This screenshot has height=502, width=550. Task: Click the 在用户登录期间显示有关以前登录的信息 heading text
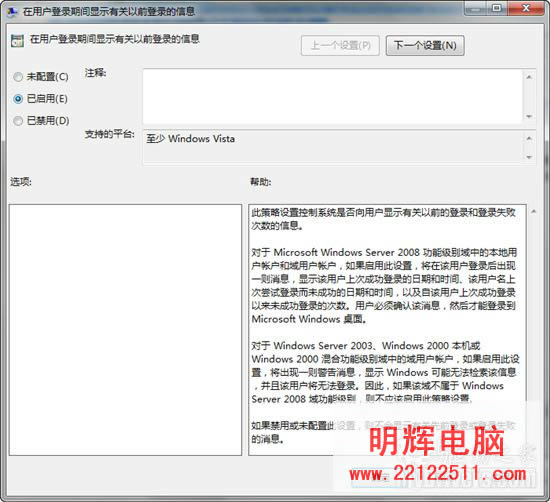(115, 39)
